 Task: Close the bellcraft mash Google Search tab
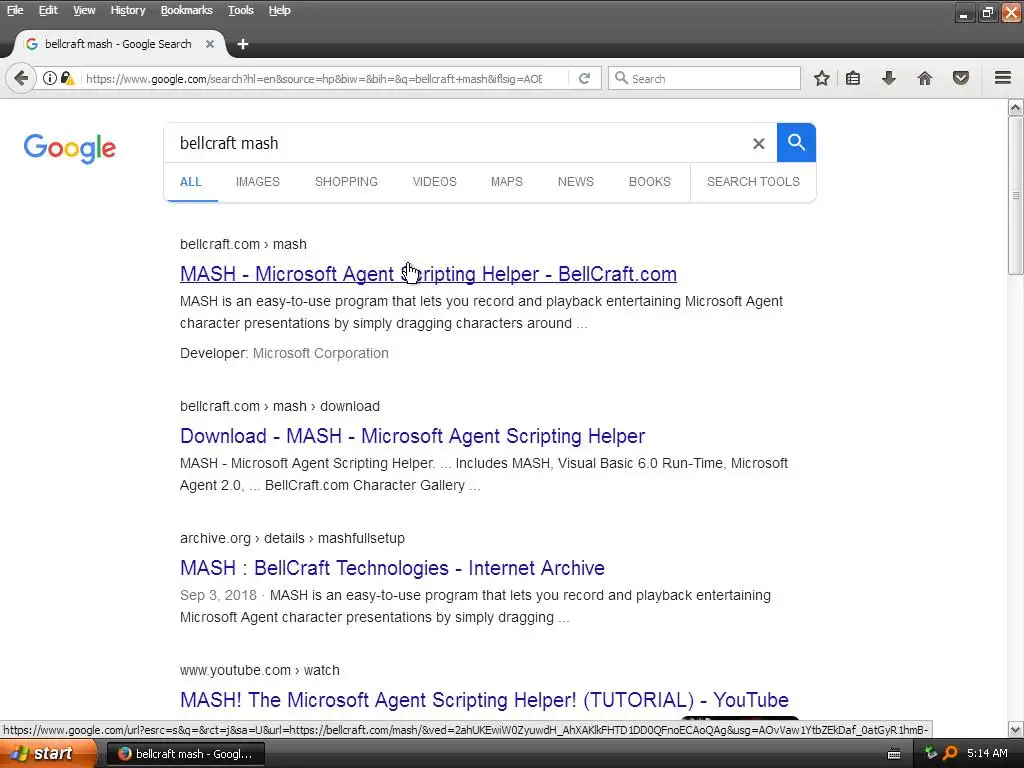coord(210,44)
